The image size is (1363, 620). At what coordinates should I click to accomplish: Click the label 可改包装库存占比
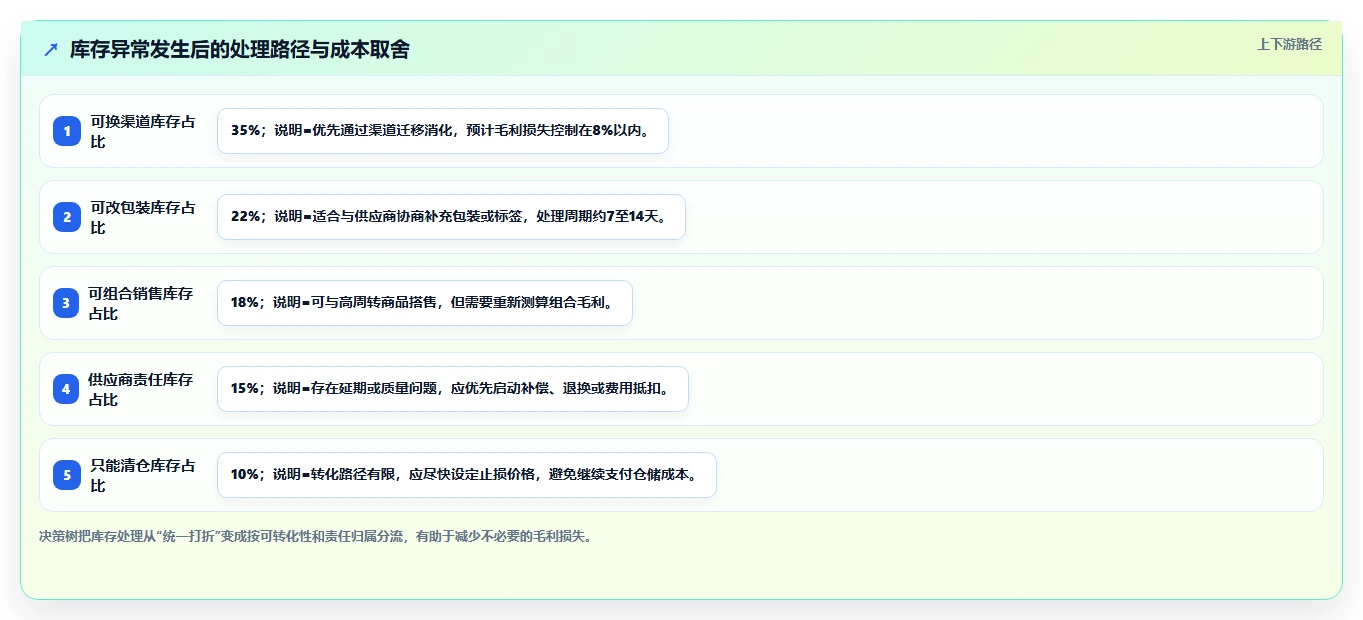[x=143, y=217]
